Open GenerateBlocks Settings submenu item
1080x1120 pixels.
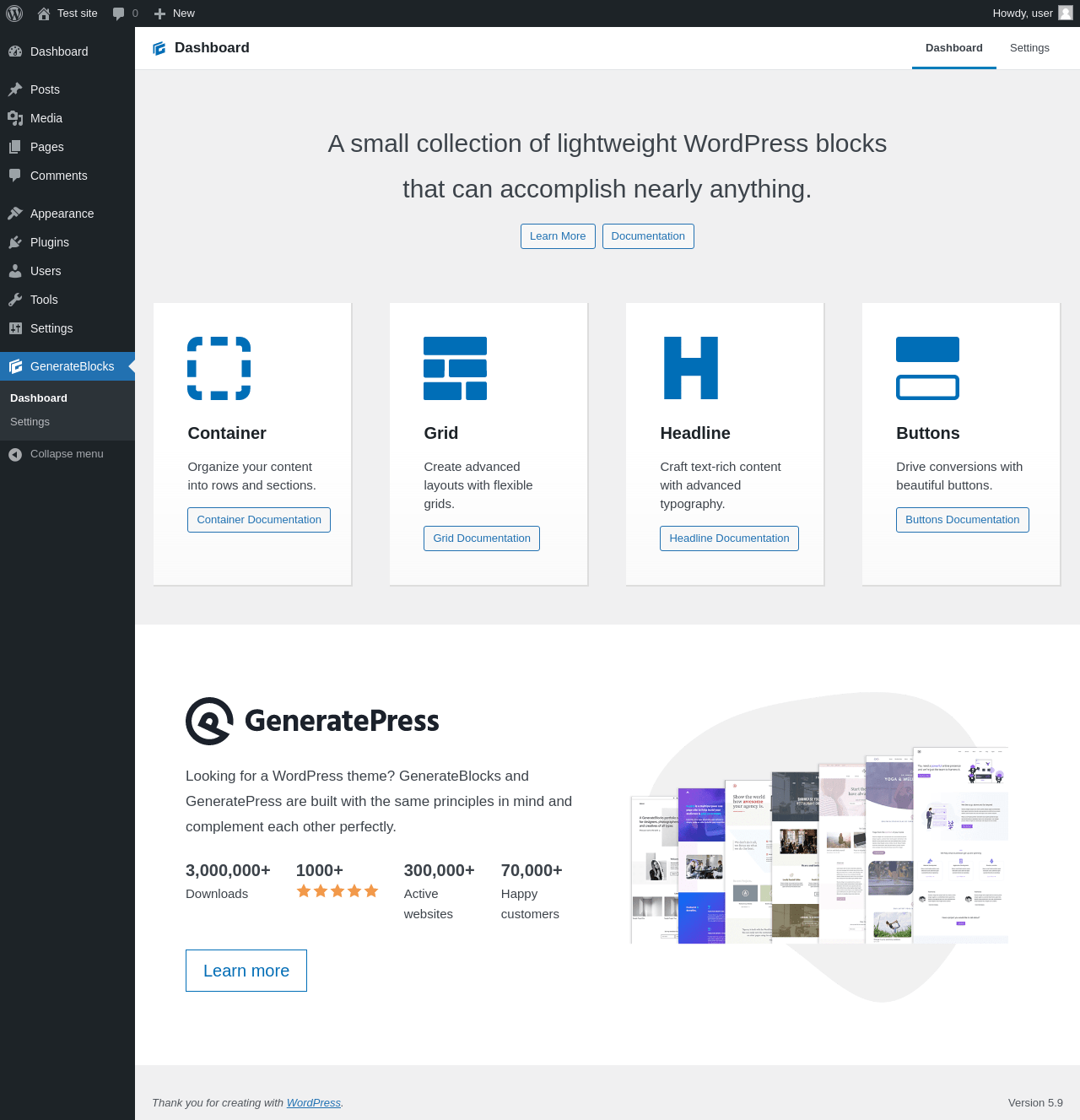click(x=67, y=422)
